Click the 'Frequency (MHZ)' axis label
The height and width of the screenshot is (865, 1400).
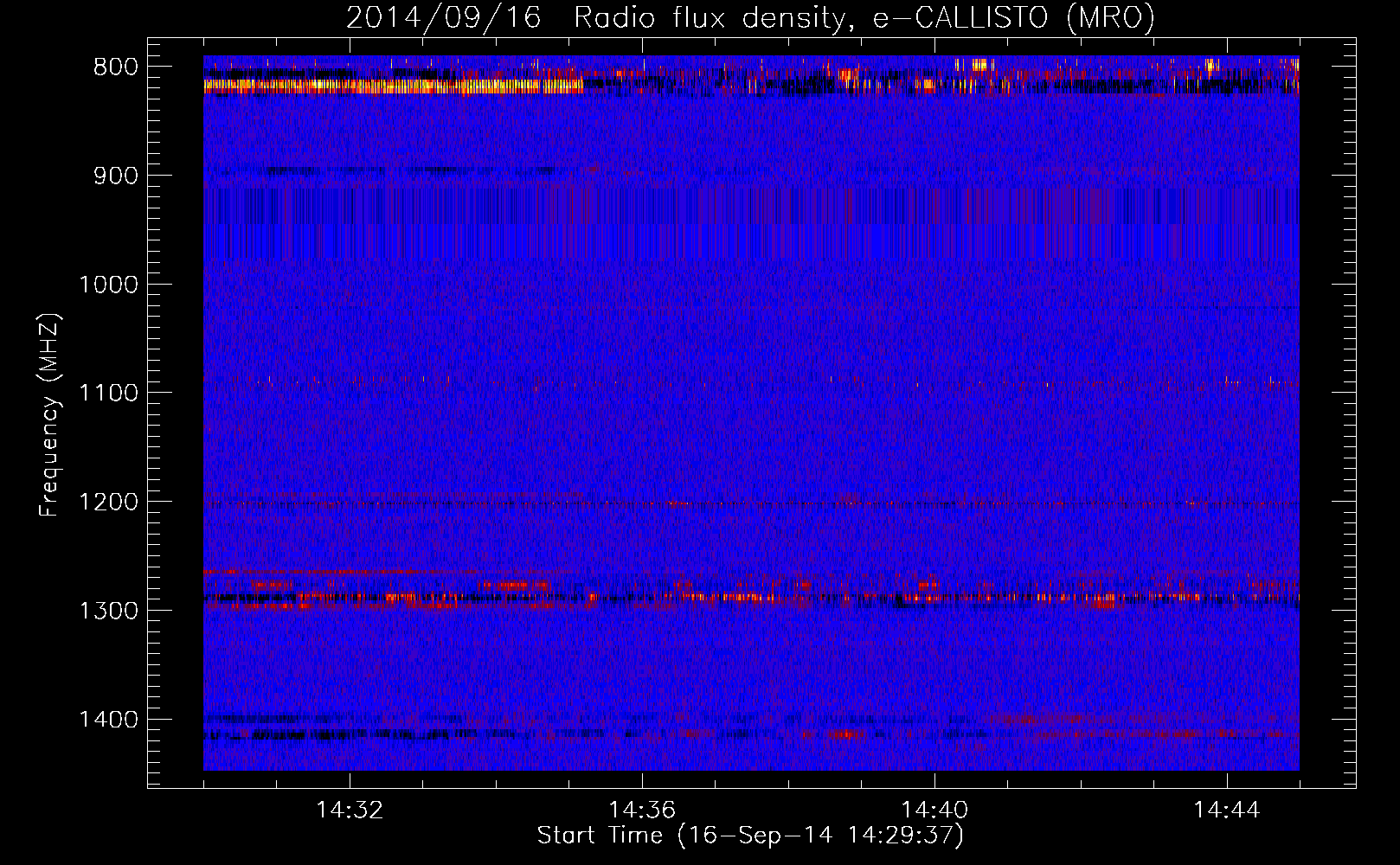point(49,415)
